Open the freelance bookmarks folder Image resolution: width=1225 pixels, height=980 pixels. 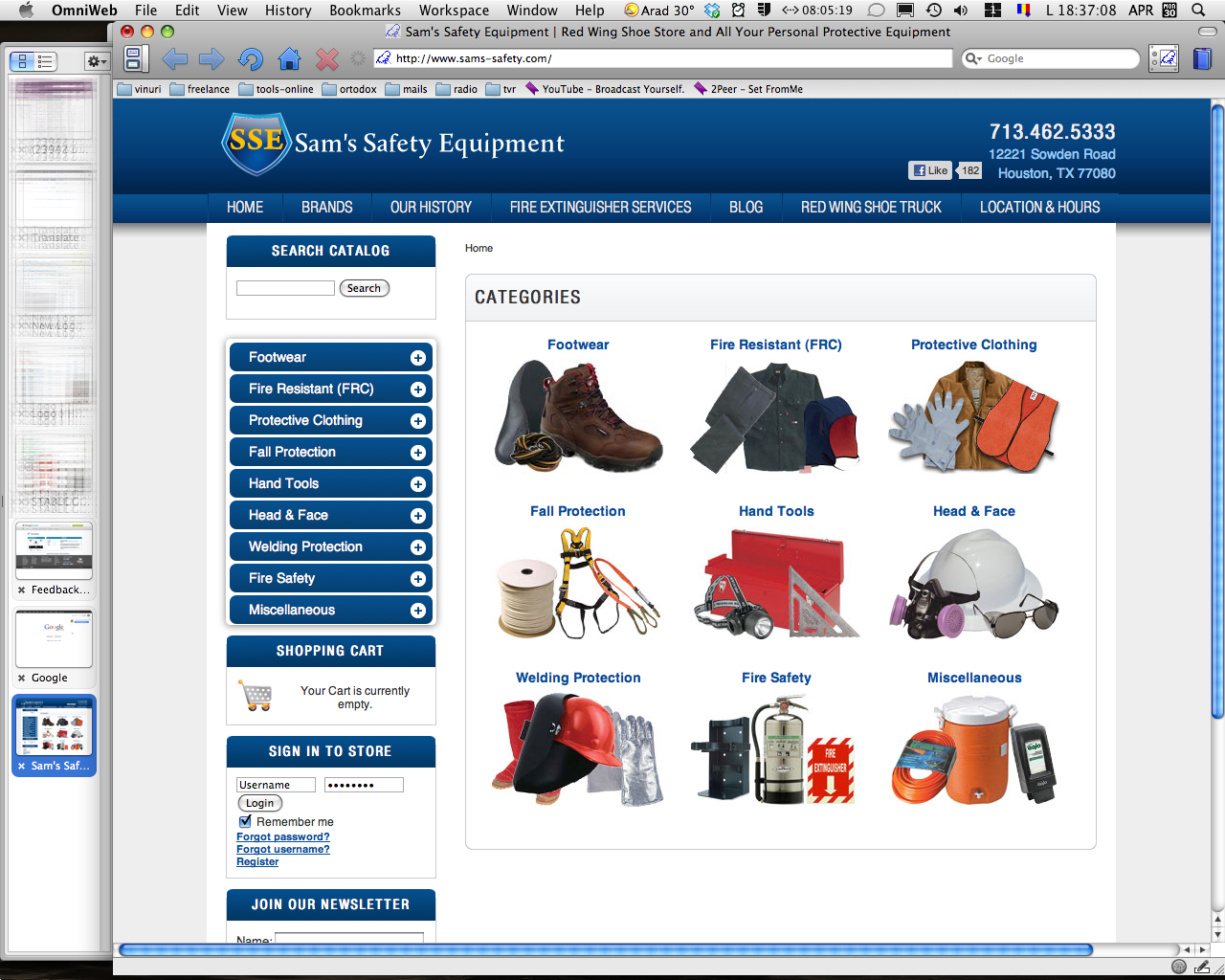[199, 89]
